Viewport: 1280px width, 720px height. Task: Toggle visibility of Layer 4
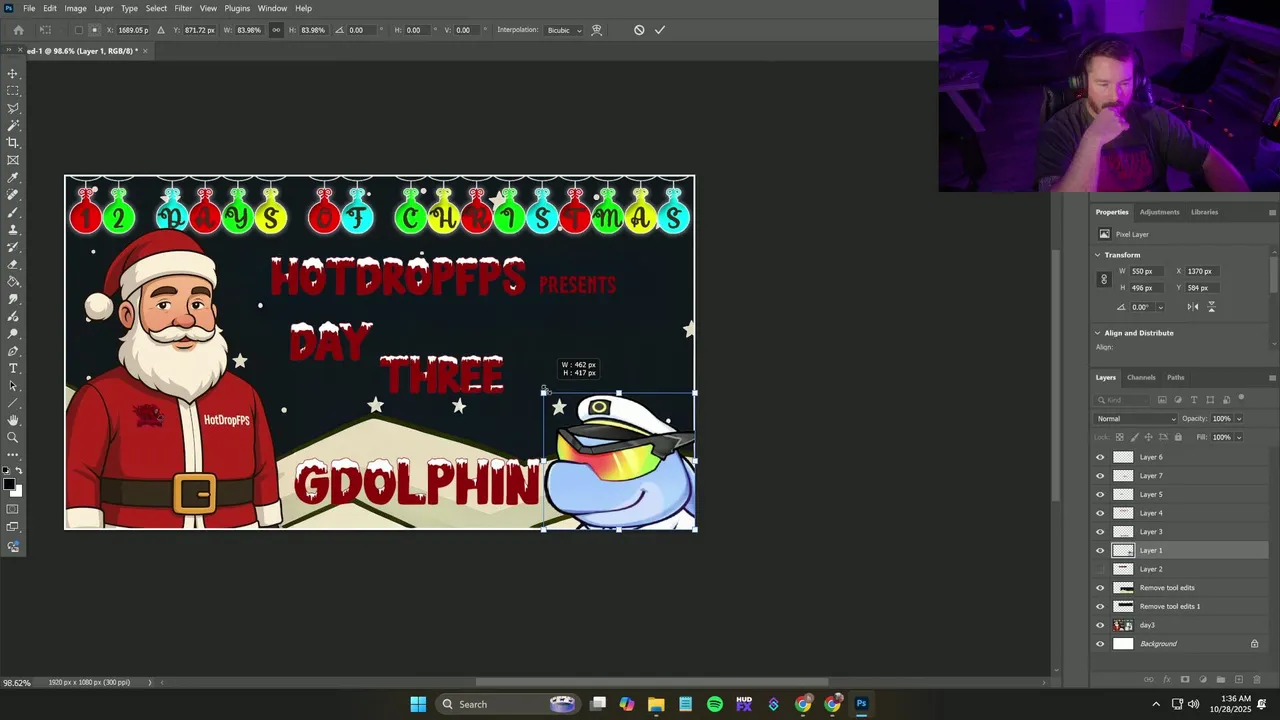coord(1100,513)
